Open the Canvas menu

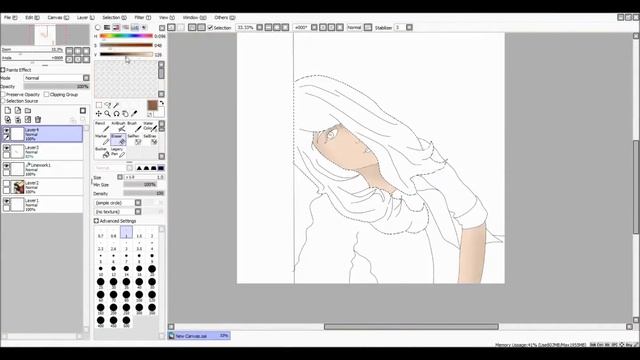pos(58,18)
